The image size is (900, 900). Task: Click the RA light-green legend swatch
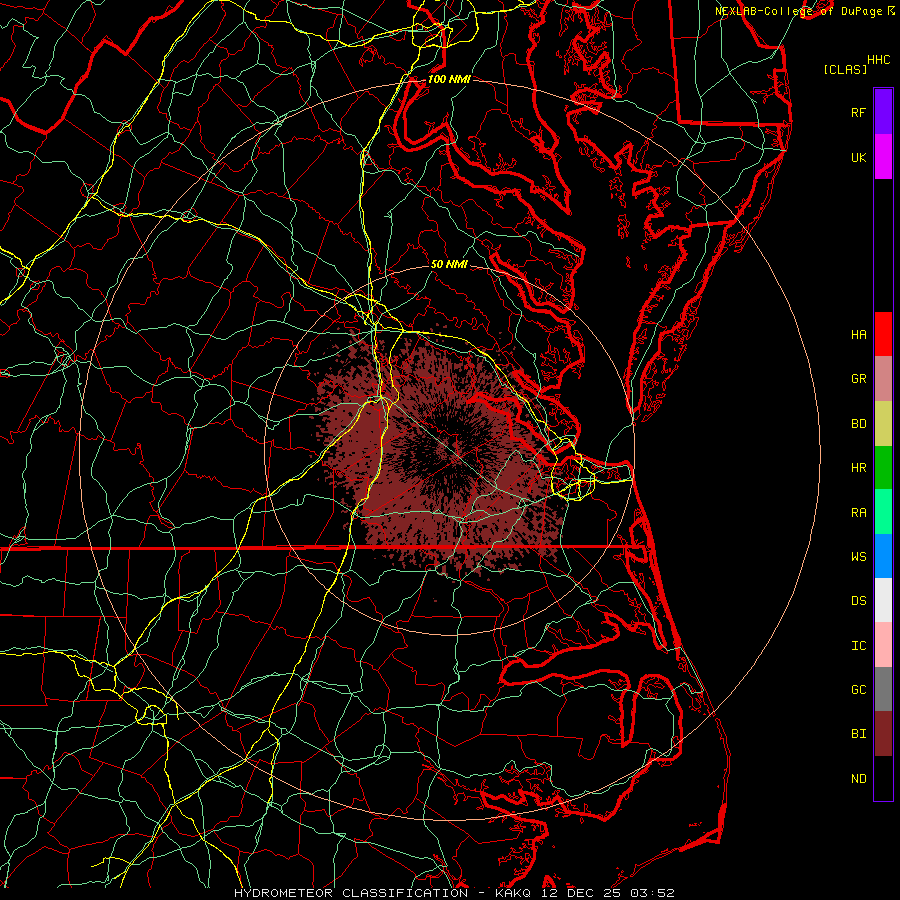(x=883, y=512)
